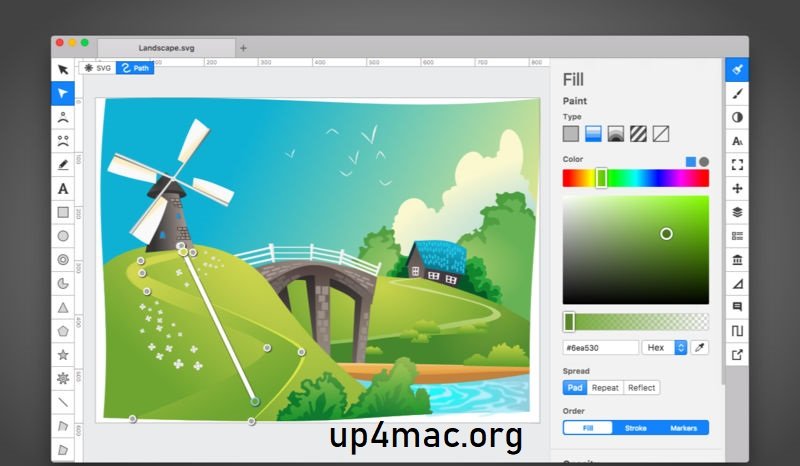Open the Stroke panel brush icon
Image resolution: width=800 pixels, height=466 pixels.
(x=737, y=93)
